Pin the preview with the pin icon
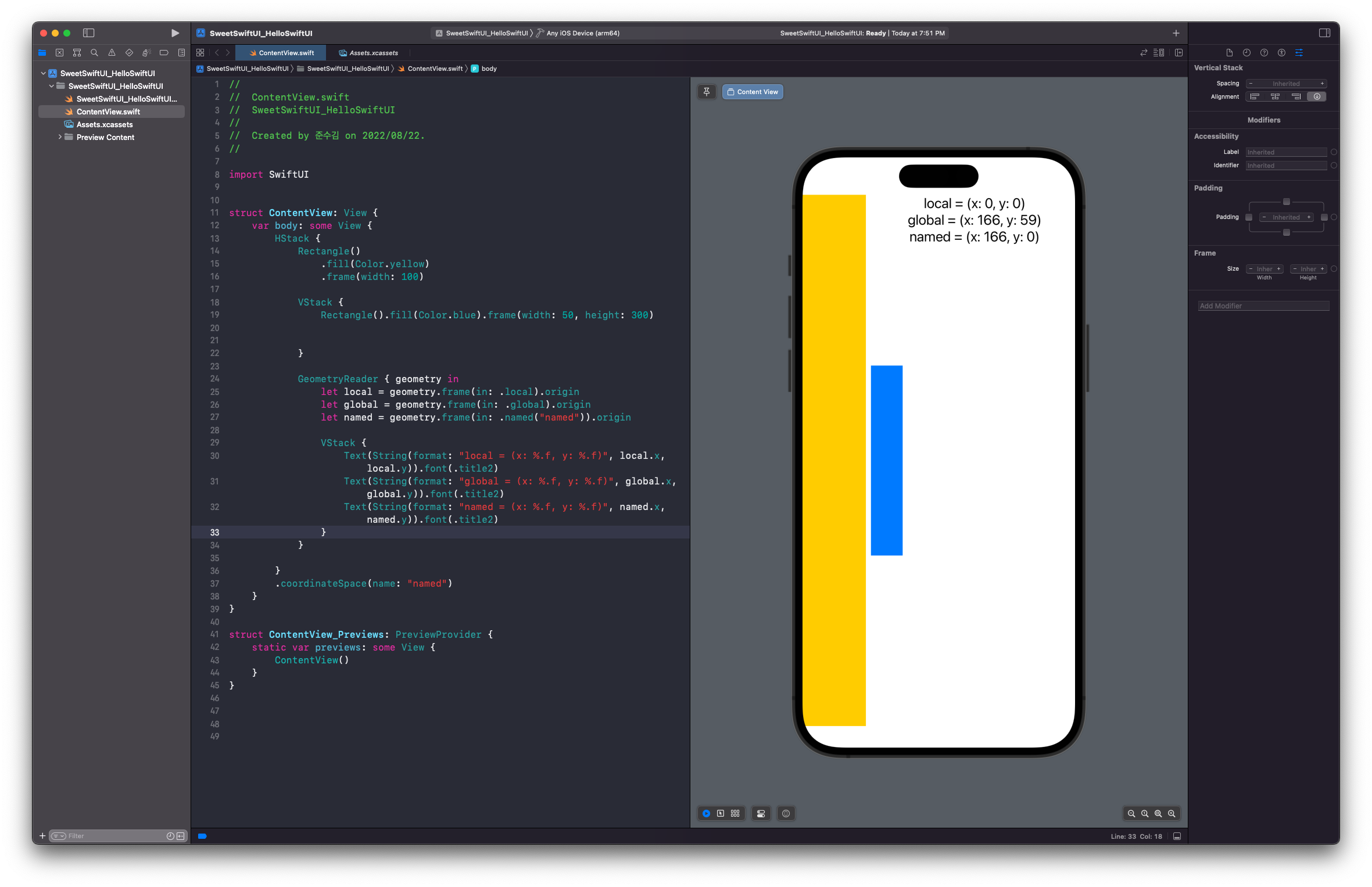The height and width of the screenshot is (887, 1372). click(707, 92)
